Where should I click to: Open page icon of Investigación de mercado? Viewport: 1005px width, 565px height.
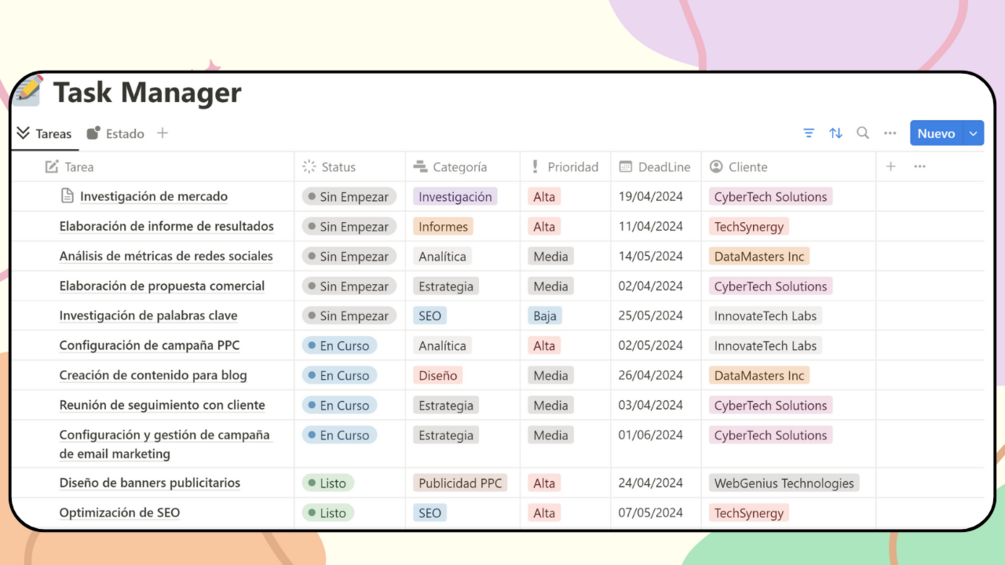coord(67,196)
